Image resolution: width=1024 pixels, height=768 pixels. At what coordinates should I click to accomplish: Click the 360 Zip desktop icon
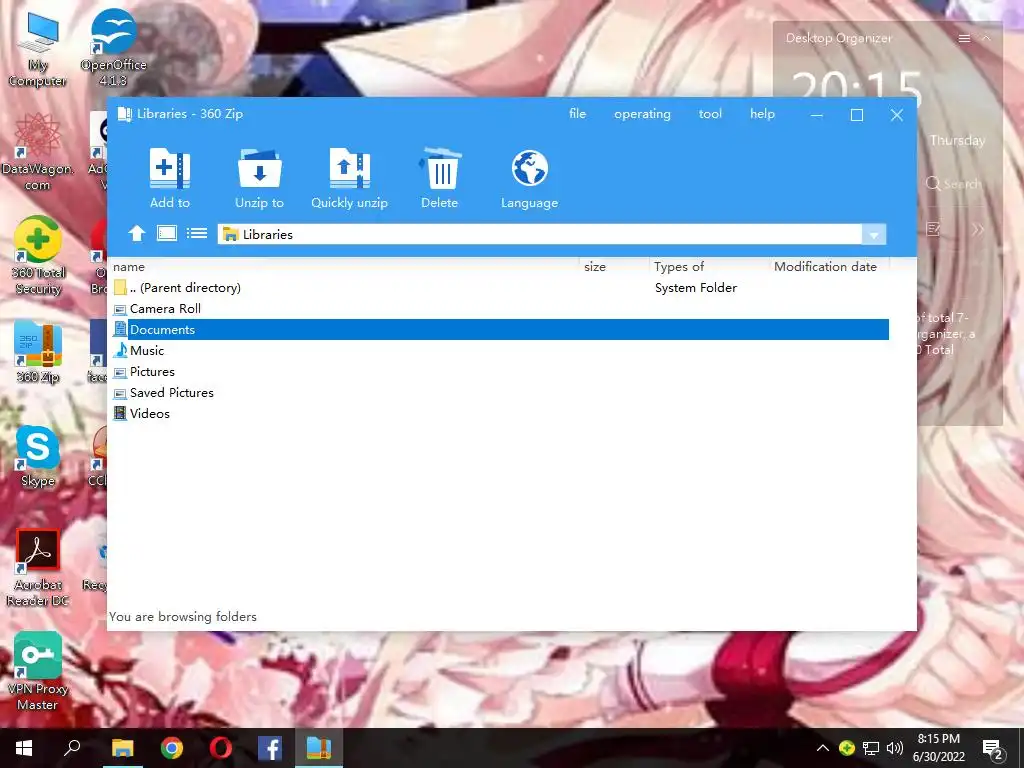[38, 351]
